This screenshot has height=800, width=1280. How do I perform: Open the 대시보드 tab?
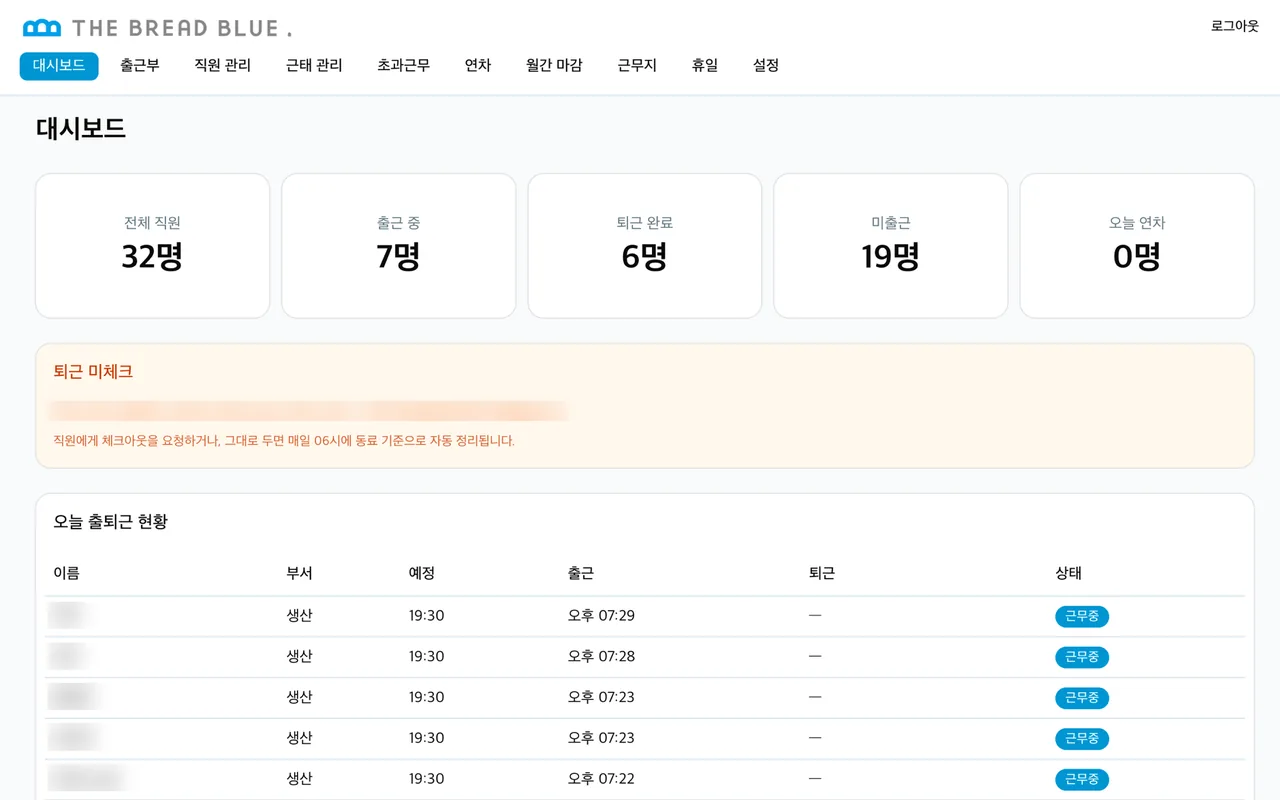pos(59,66)
